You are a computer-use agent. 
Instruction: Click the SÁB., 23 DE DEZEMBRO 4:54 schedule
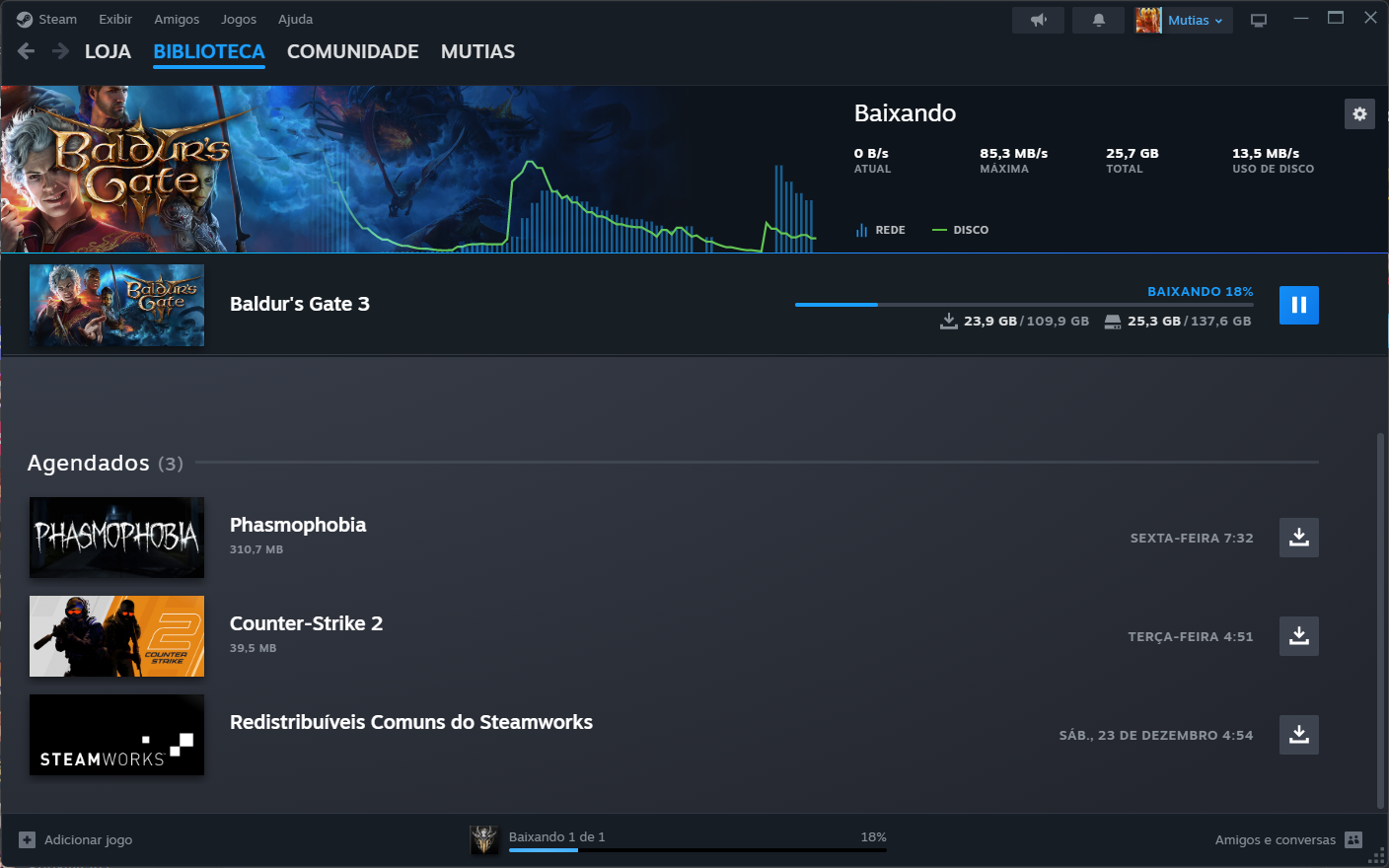[x=1156, y=735]
